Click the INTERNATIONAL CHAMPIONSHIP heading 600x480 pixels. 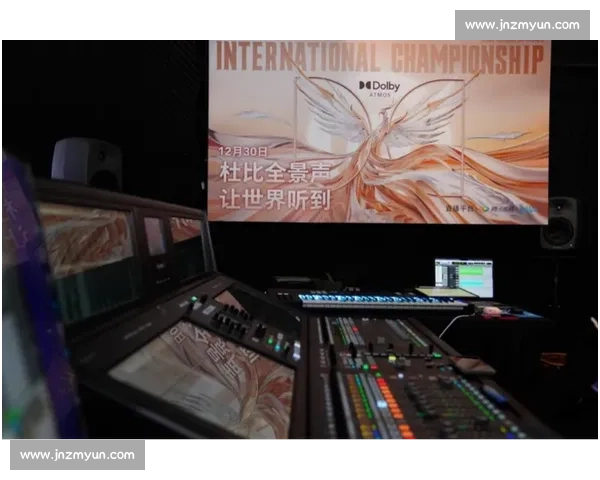[378, 56]
